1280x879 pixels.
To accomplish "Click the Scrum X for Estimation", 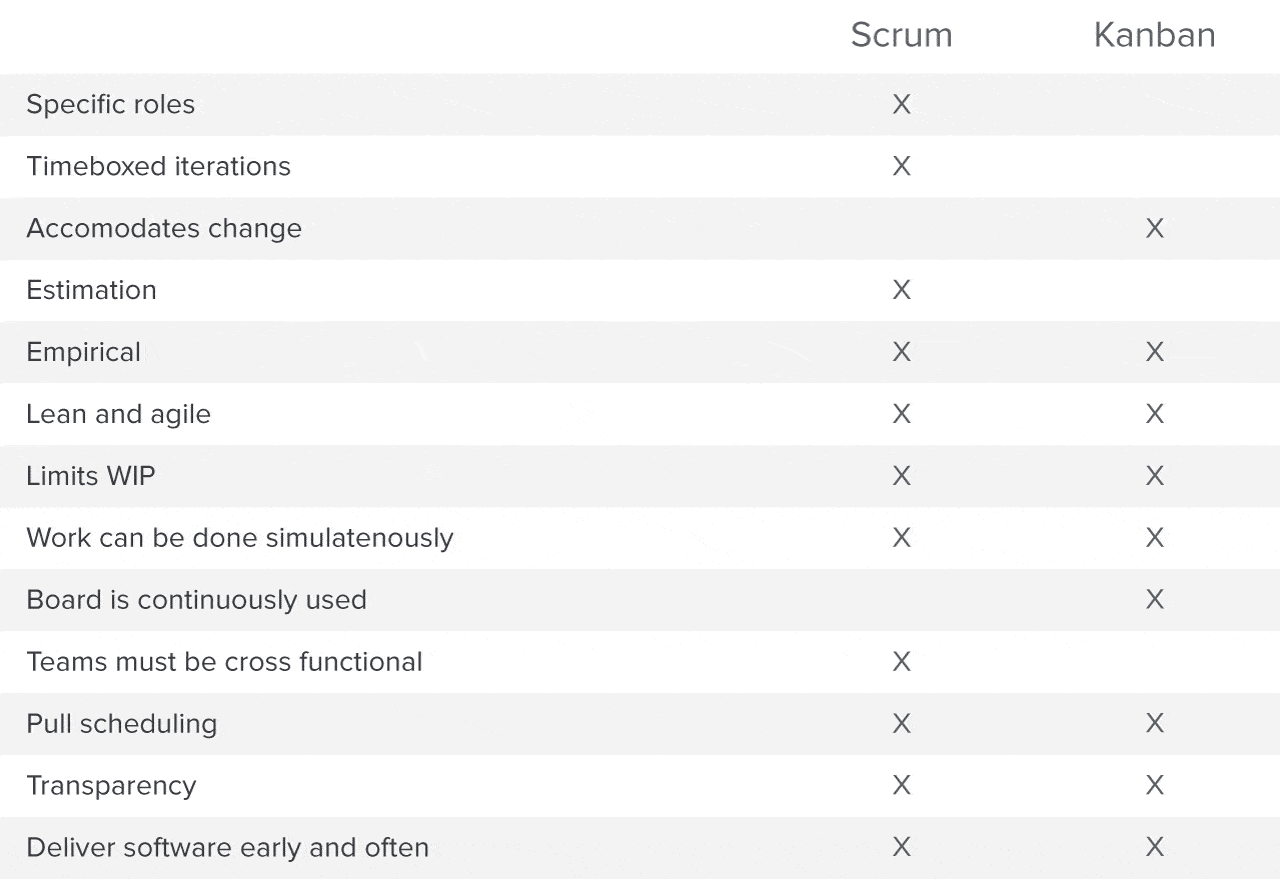I will pyautogui.click(x=901, y=290).
